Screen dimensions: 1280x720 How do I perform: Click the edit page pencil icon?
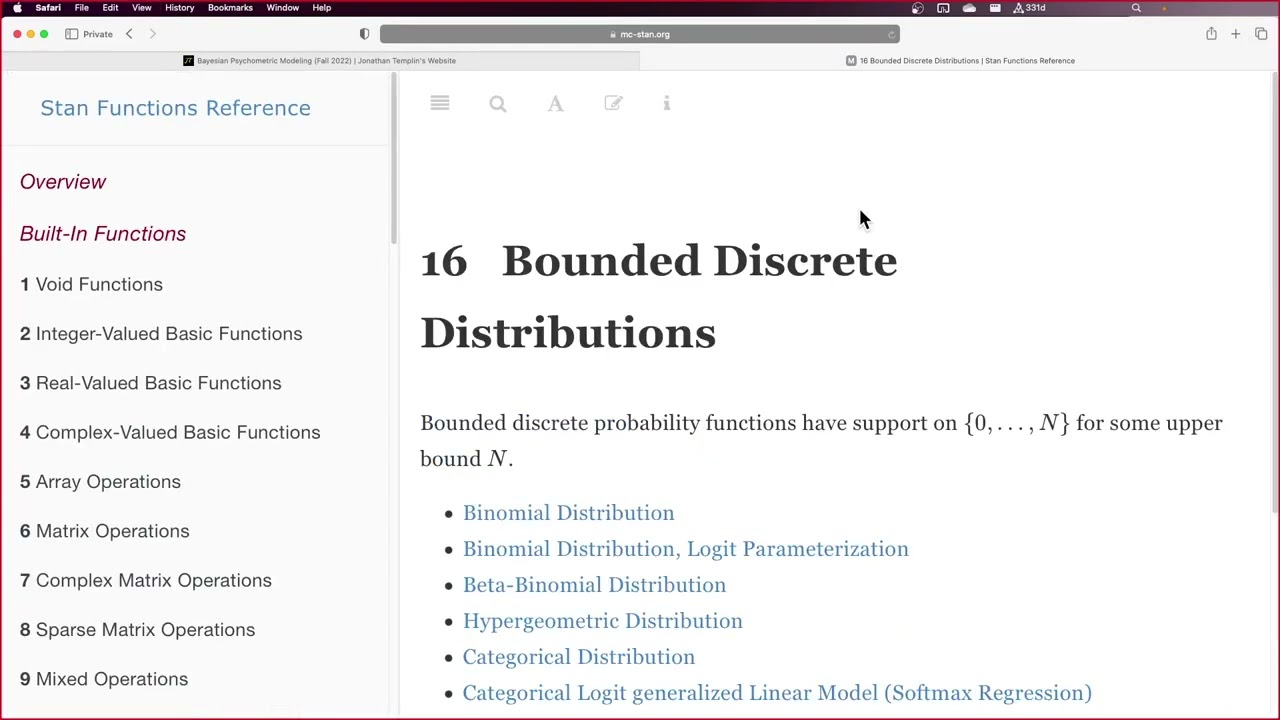pos(614,104)
